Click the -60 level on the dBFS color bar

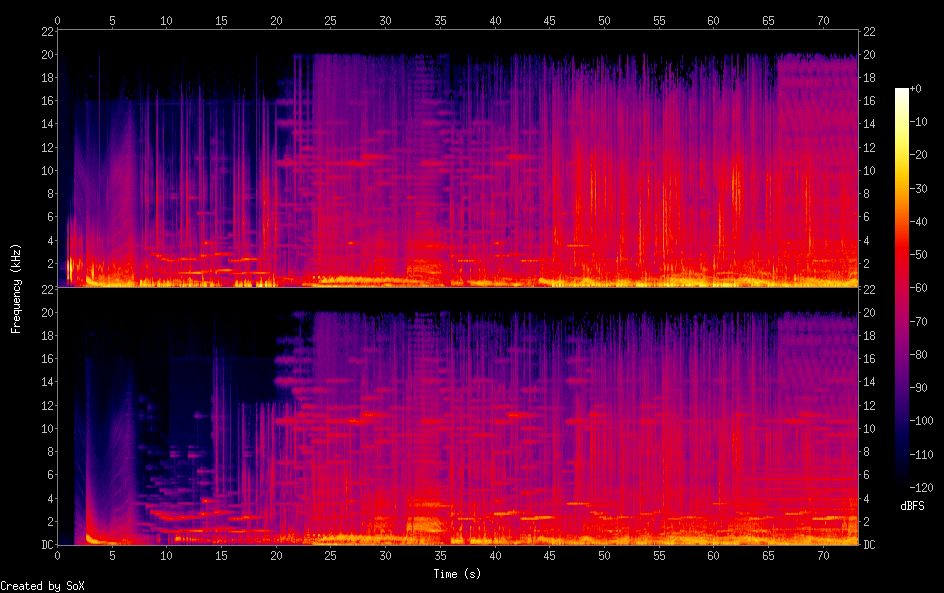click(902, 288)
